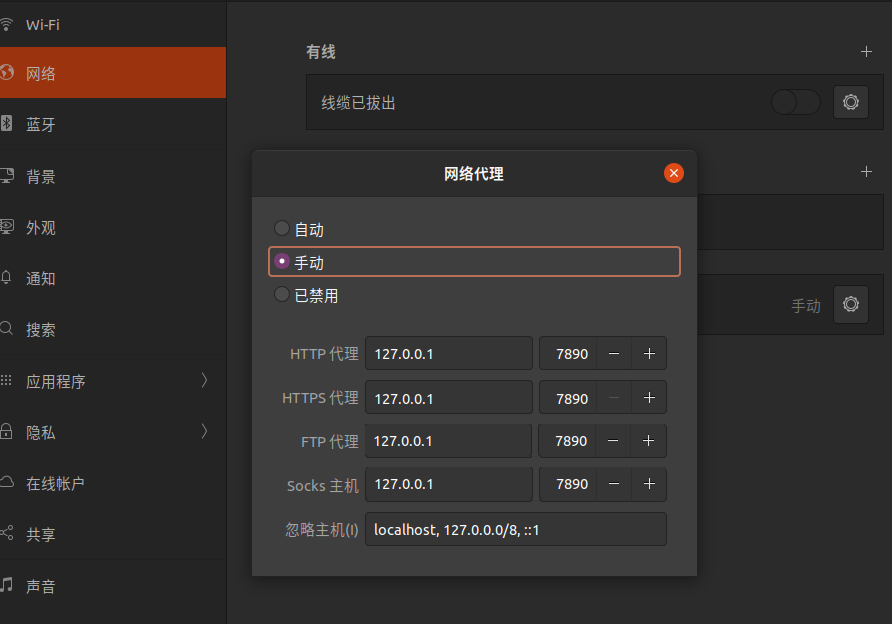
Task: Open the 通知 settings page
Action: pos(12,278)
